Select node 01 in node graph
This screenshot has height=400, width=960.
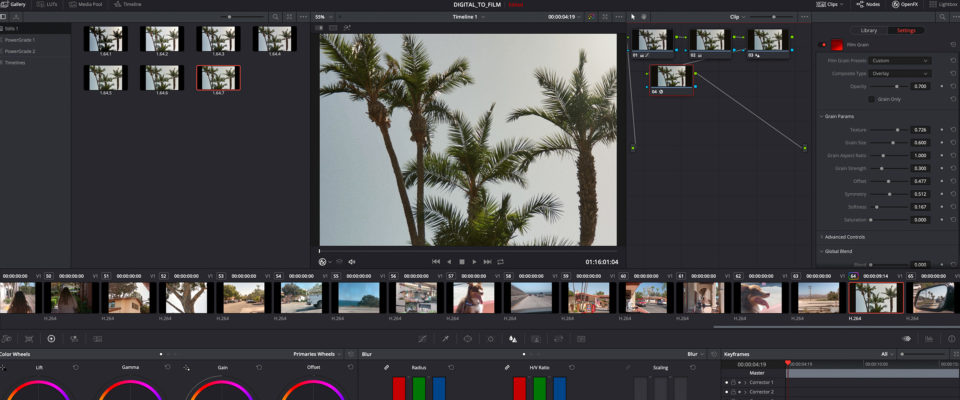653,43
